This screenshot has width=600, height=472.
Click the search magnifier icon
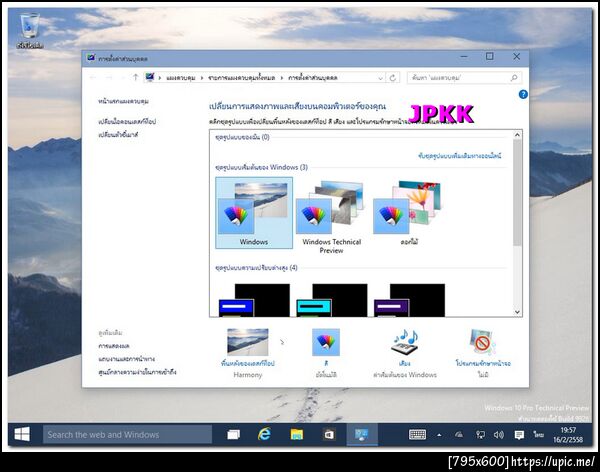[514, 78]
